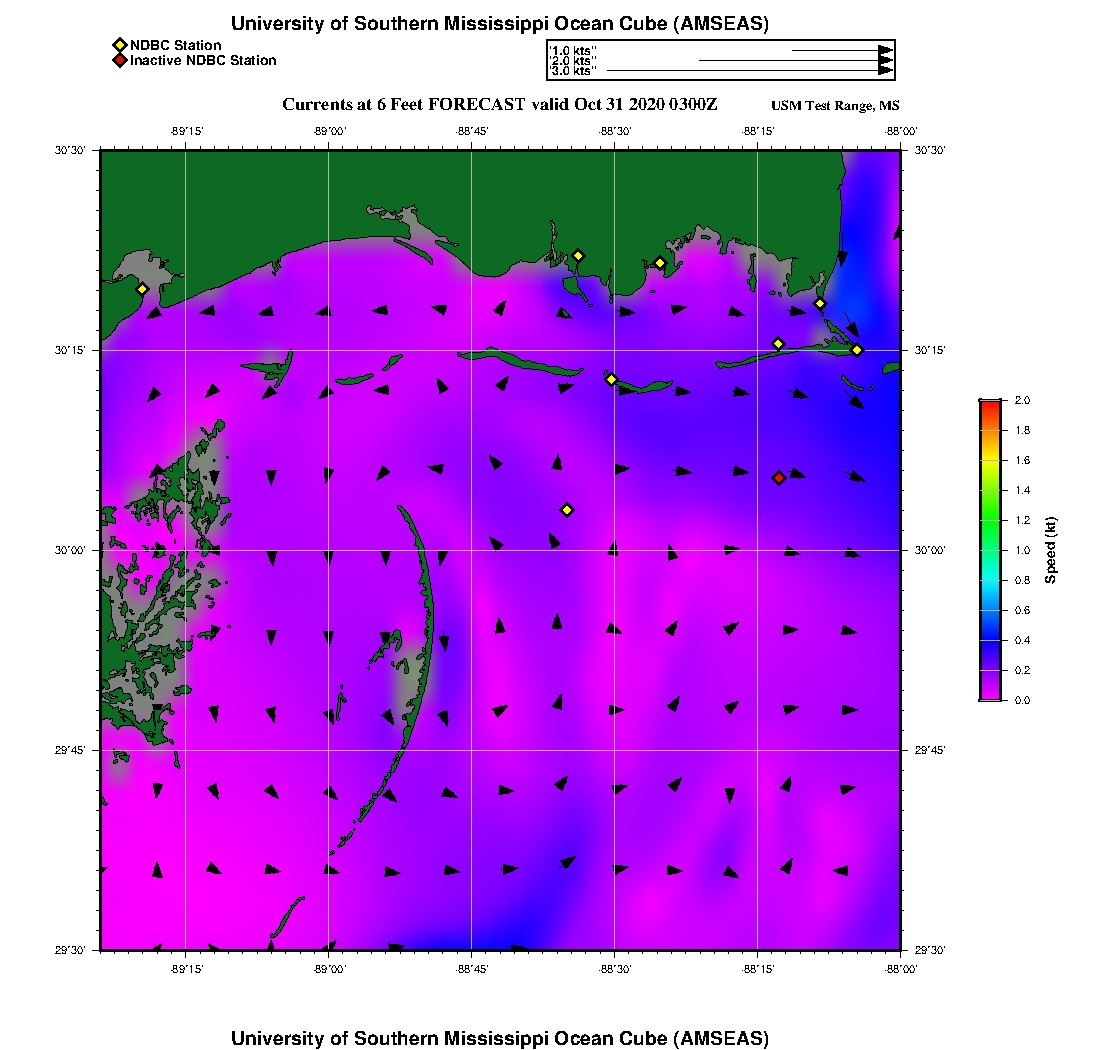Viewport: 1100px width, 1050px height.
Task: Click the red top of the speed color bar
Action: click(x=989, y=405)
